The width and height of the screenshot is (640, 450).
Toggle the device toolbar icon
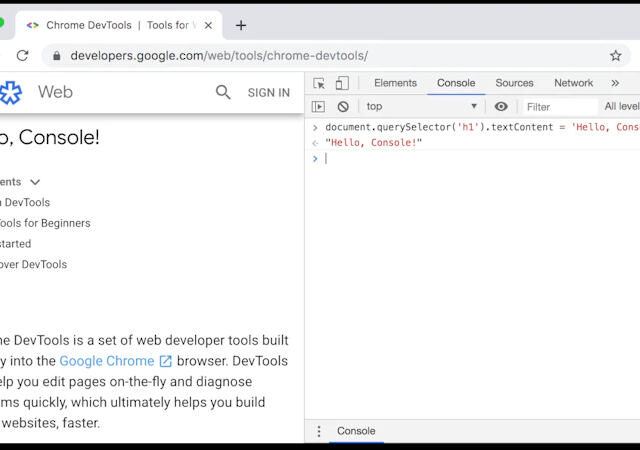click(x=342, y=83)
